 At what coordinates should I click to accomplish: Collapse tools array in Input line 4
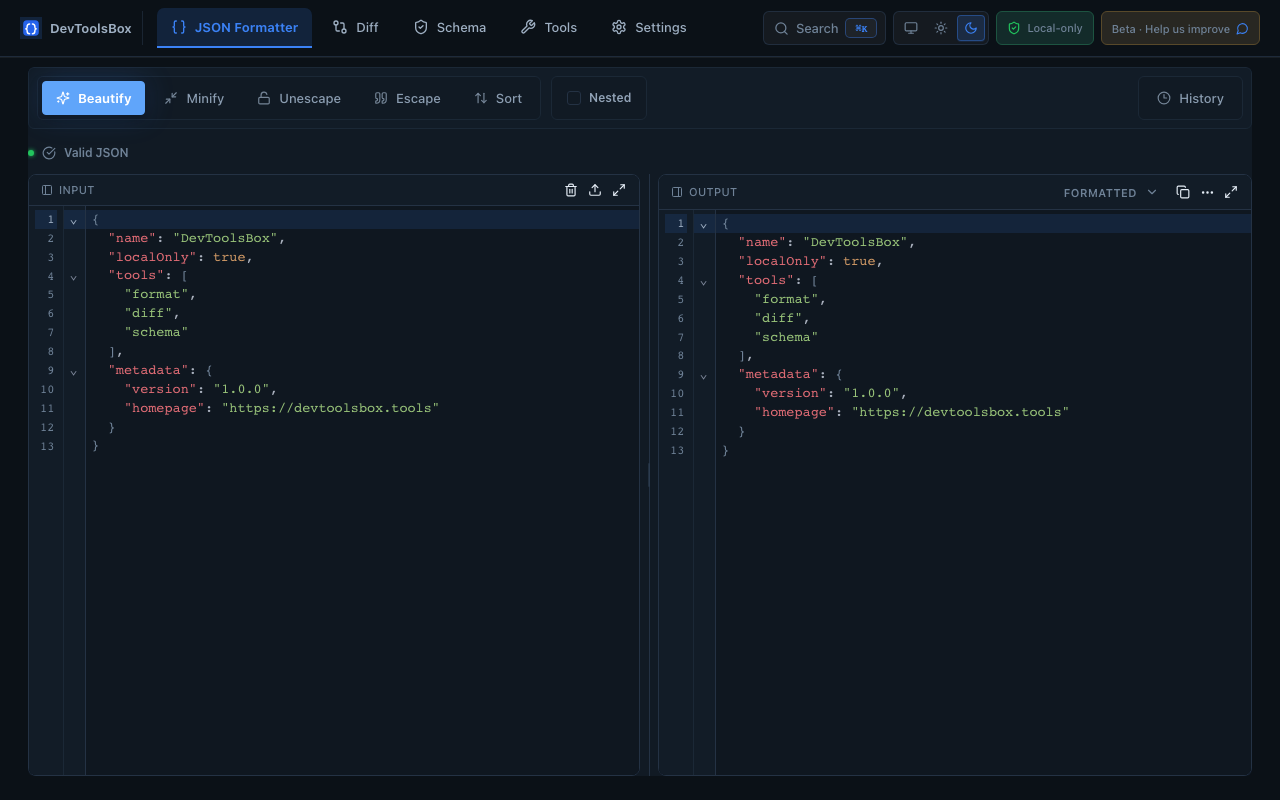click(x=73, y=277)
